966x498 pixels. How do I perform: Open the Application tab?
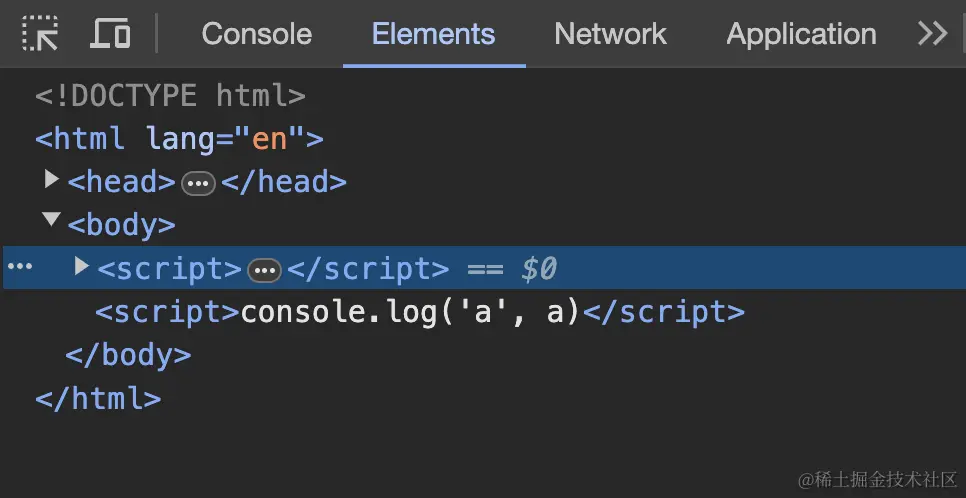(801, 34)
